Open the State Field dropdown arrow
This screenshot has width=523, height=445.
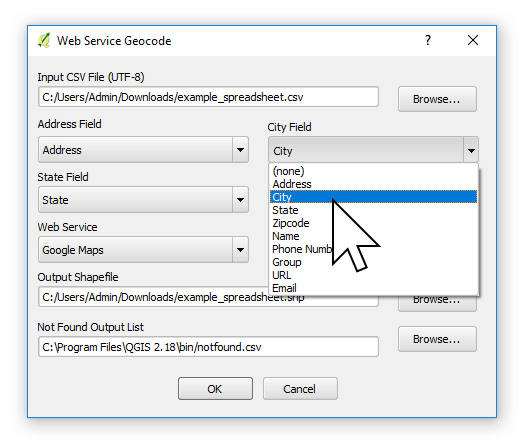tap(240, 200)
